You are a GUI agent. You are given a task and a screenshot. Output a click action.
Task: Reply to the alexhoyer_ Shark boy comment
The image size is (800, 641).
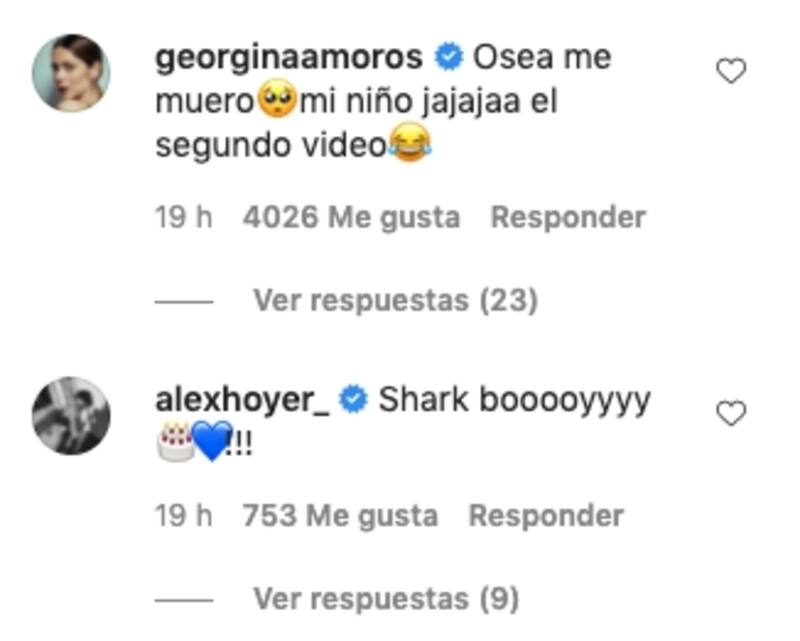(x=546, y=516)
